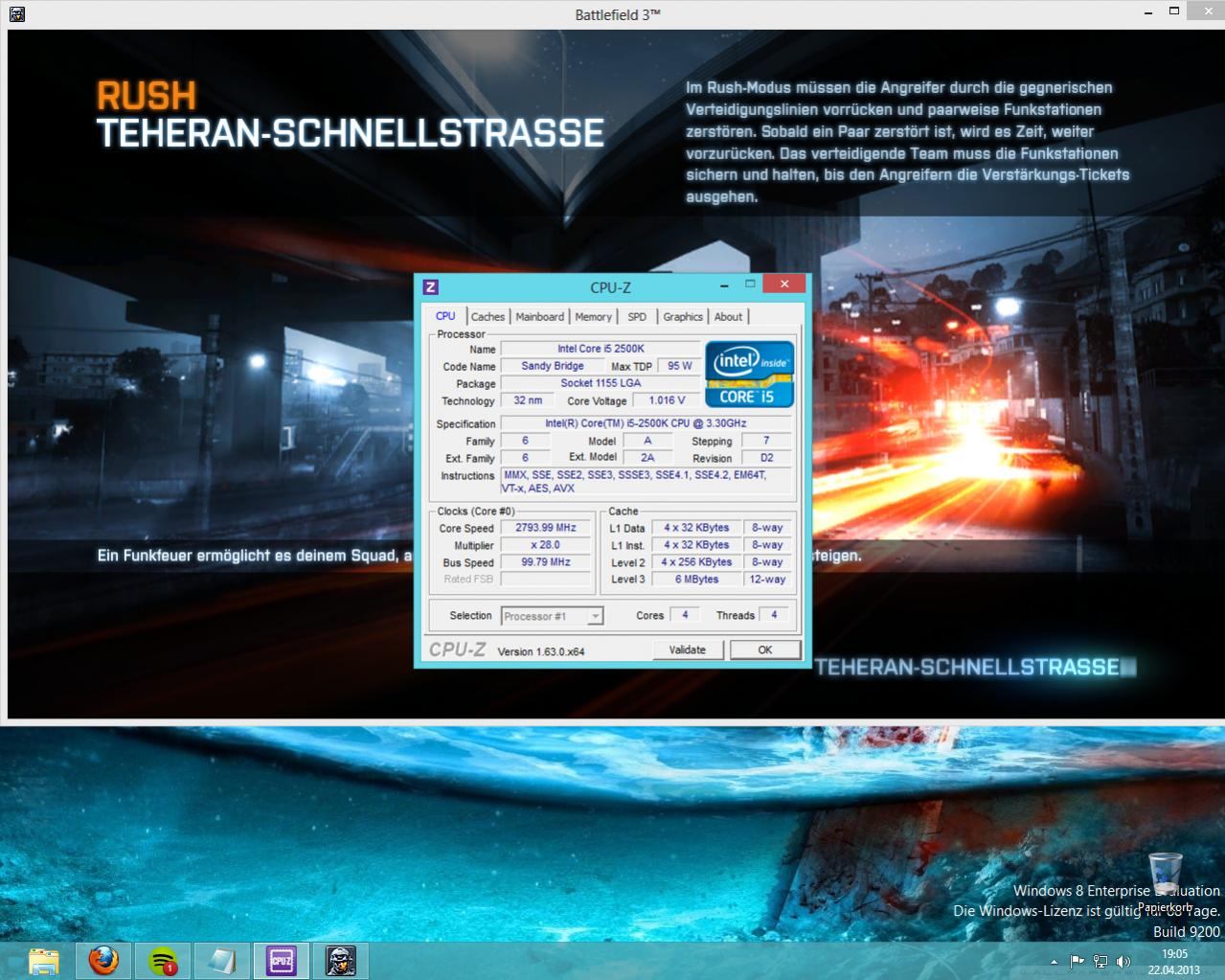Close the CPU-Z window

click(784, 285)
